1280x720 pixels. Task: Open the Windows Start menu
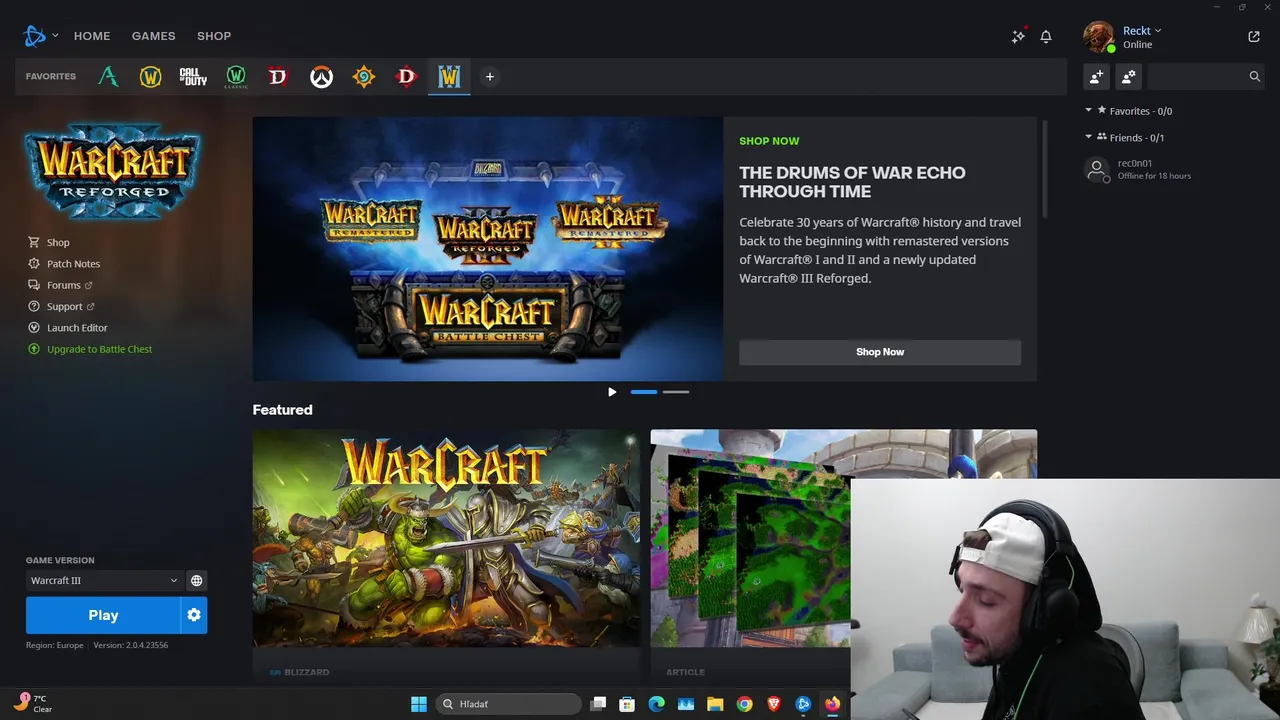419,704
